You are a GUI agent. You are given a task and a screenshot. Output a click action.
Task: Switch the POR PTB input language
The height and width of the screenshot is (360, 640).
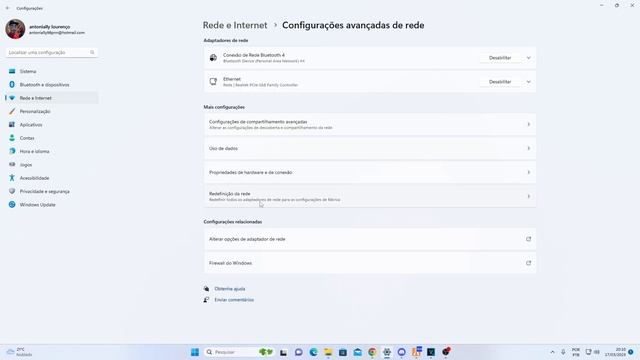pyautogui.click(x=576, y=352)
